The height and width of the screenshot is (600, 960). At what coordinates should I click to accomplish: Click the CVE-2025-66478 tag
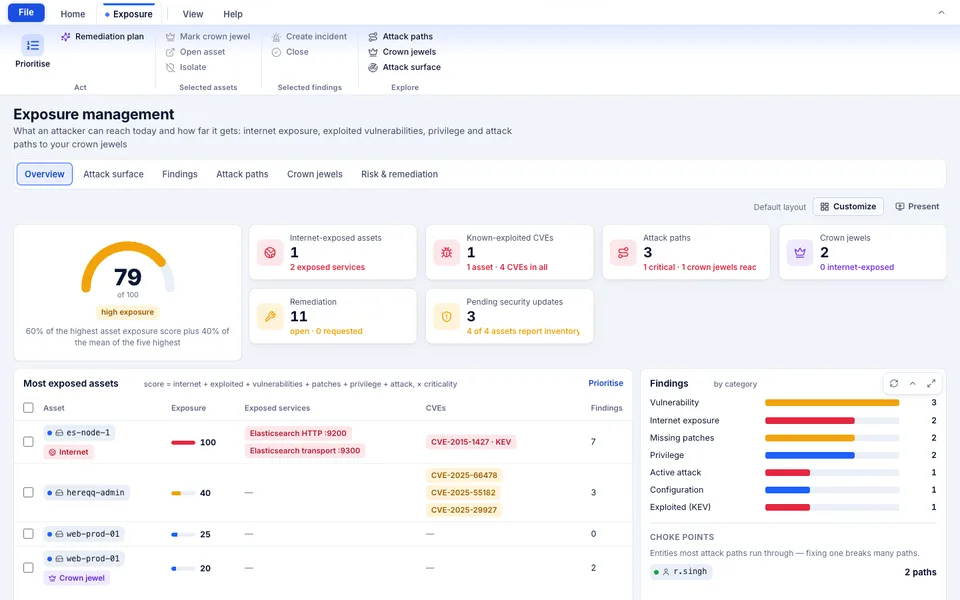coord(463,475)
